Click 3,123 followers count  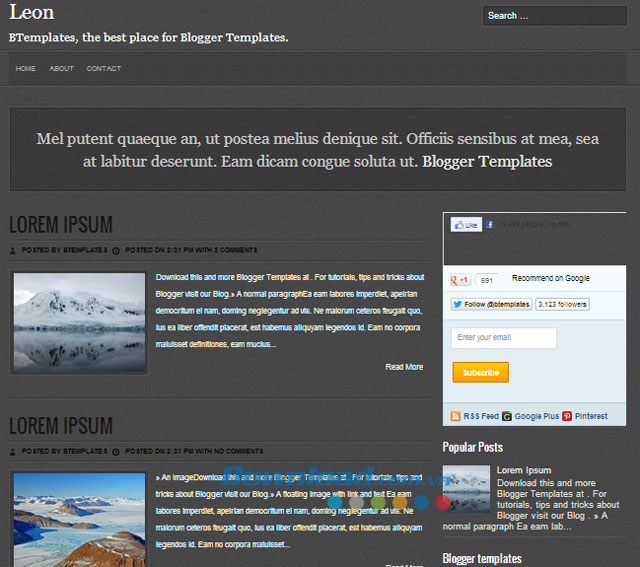coord(562,305)
